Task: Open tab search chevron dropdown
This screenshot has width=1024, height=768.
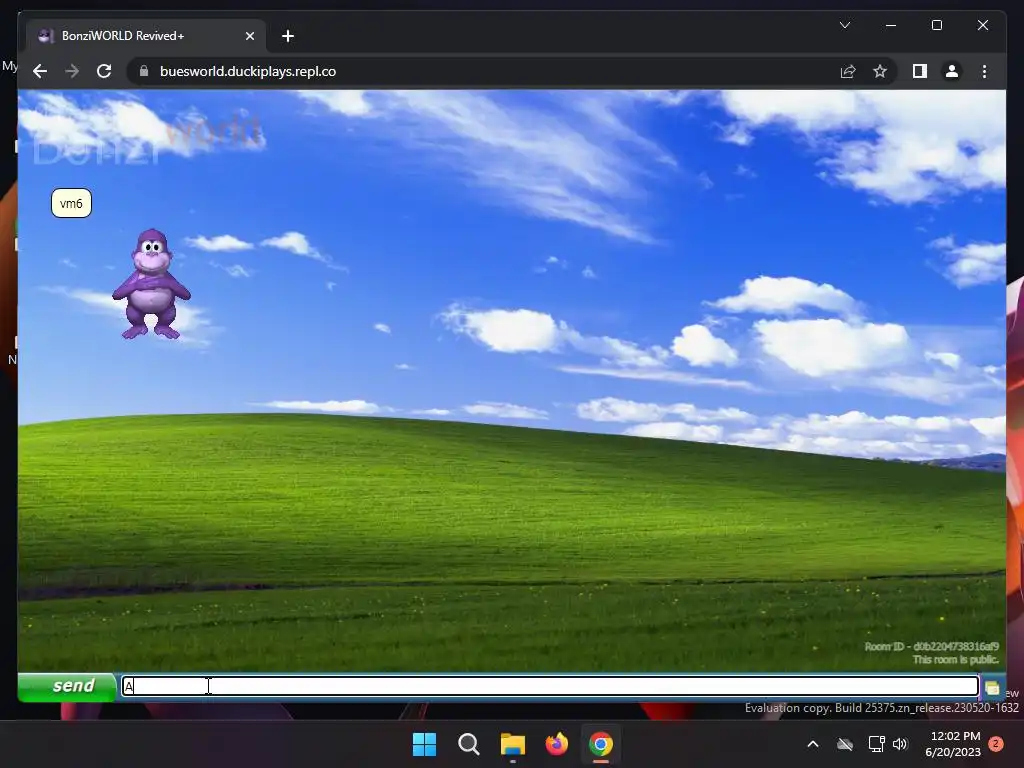Action: pyautogui.click(x=844, y=25)
